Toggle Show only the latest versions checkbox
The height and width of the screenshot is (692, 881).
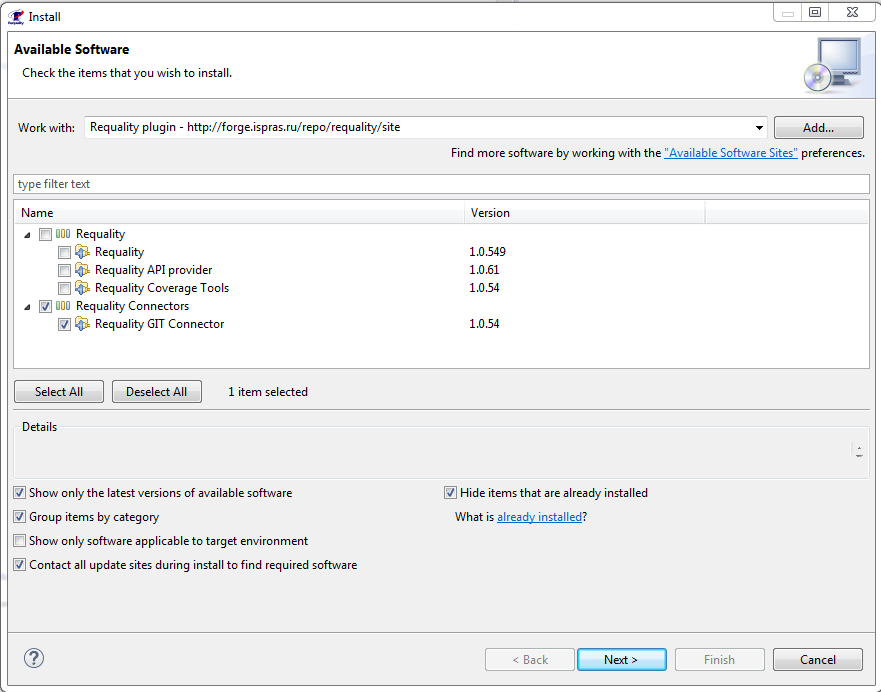point(20,493)
